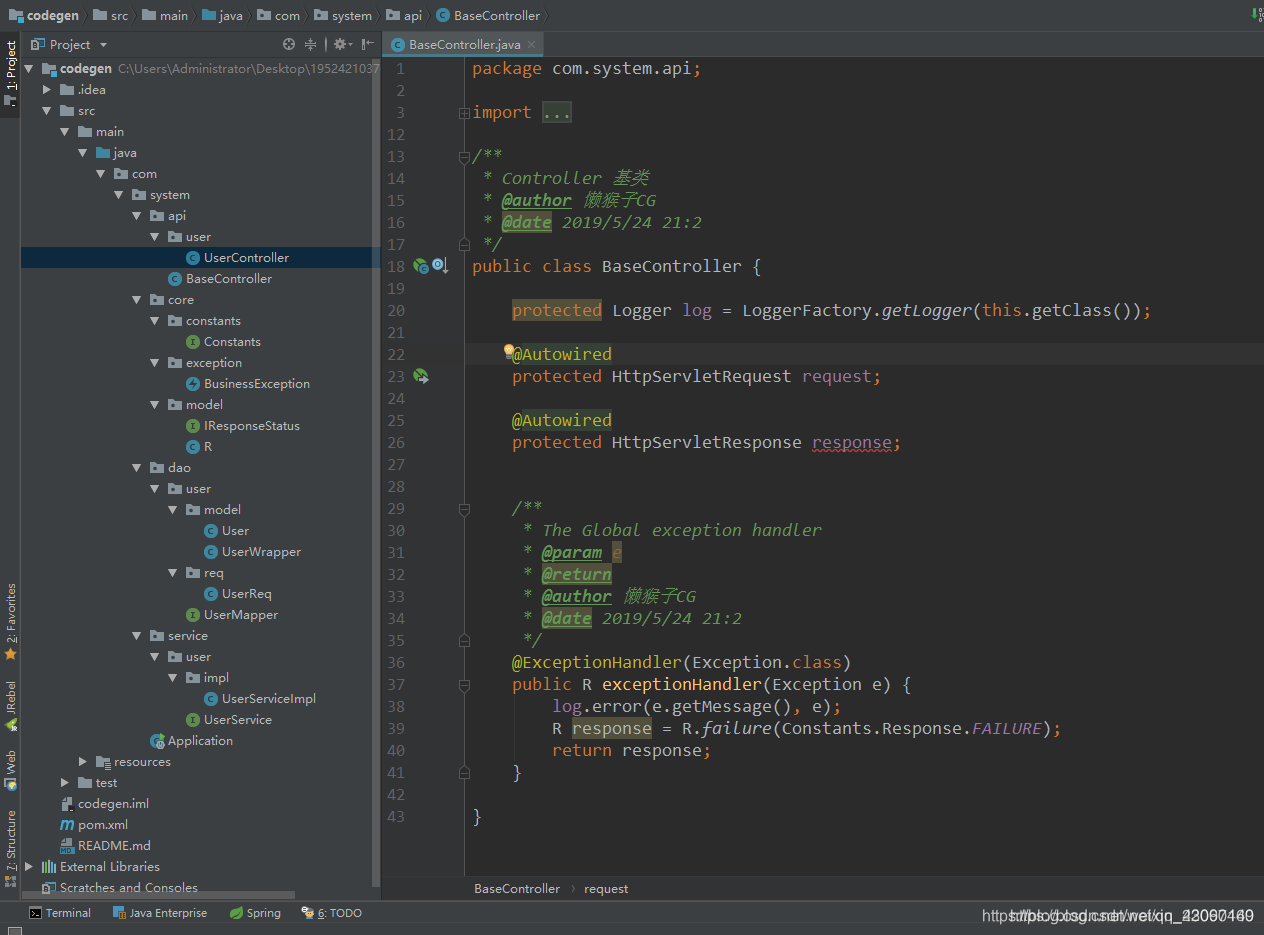Select the R class in model folder
This screenshot has width=1264, height=935.
click(208, 447)
